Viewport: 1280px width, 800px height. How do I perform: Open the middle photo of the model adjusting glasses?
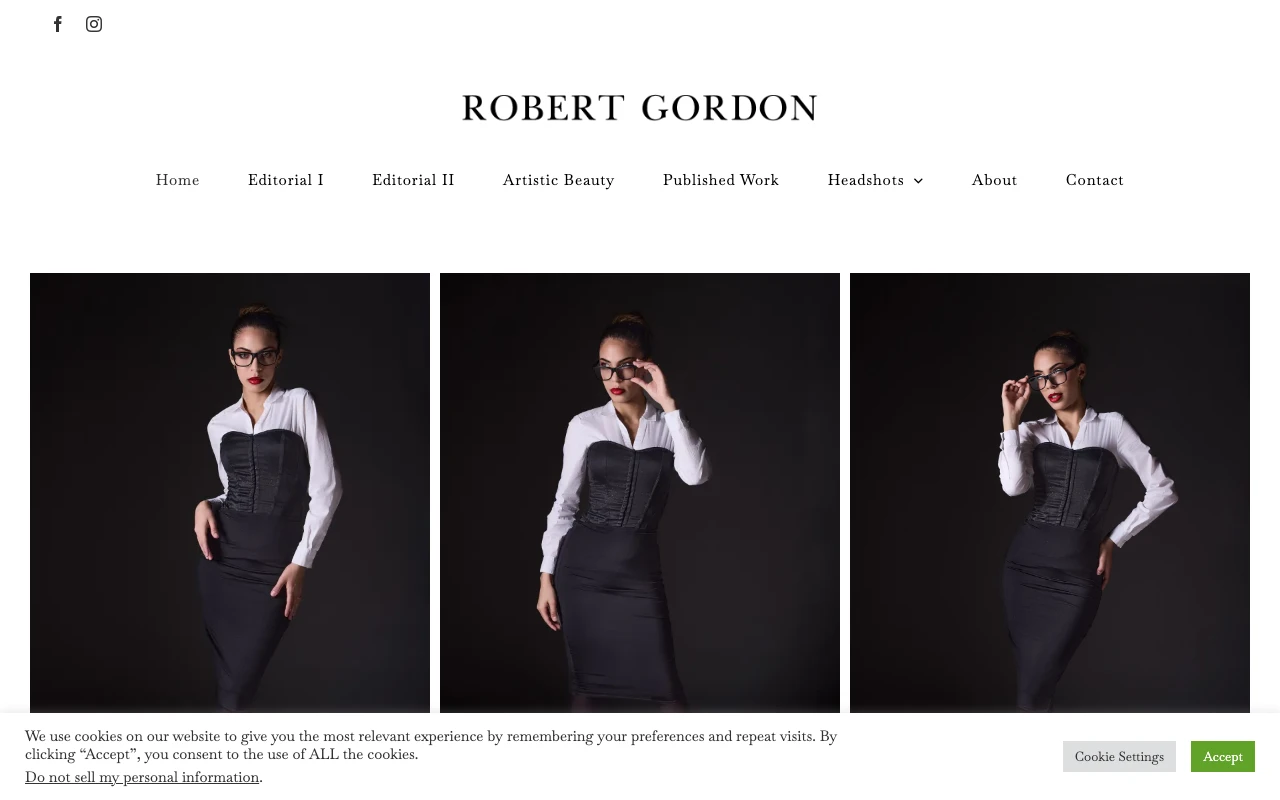coord(640,493)
